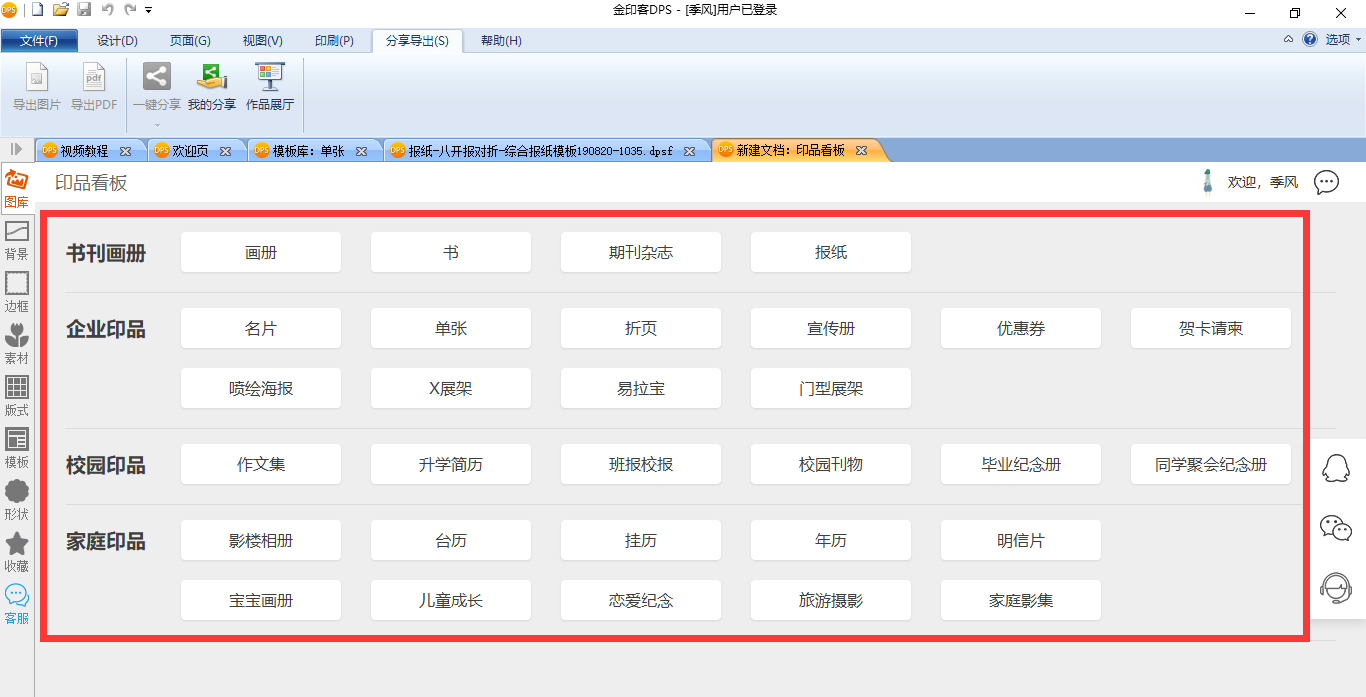Screen dimensions: 1366x697
Task: Expand the left panel with arrow toggle
Action: coord(17,150)
